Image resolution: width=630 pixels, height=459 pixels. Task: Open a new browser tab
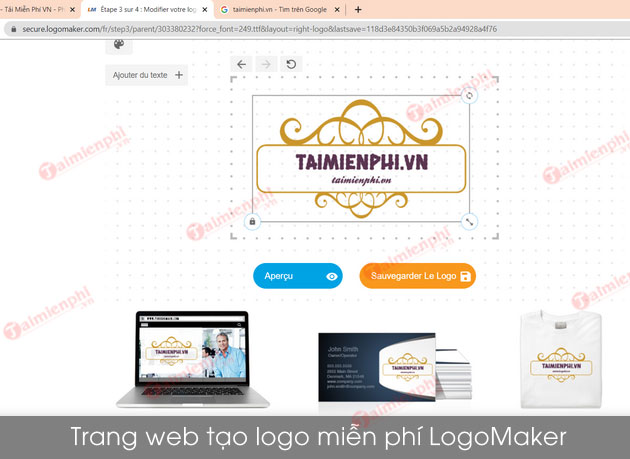coord(358,10)
